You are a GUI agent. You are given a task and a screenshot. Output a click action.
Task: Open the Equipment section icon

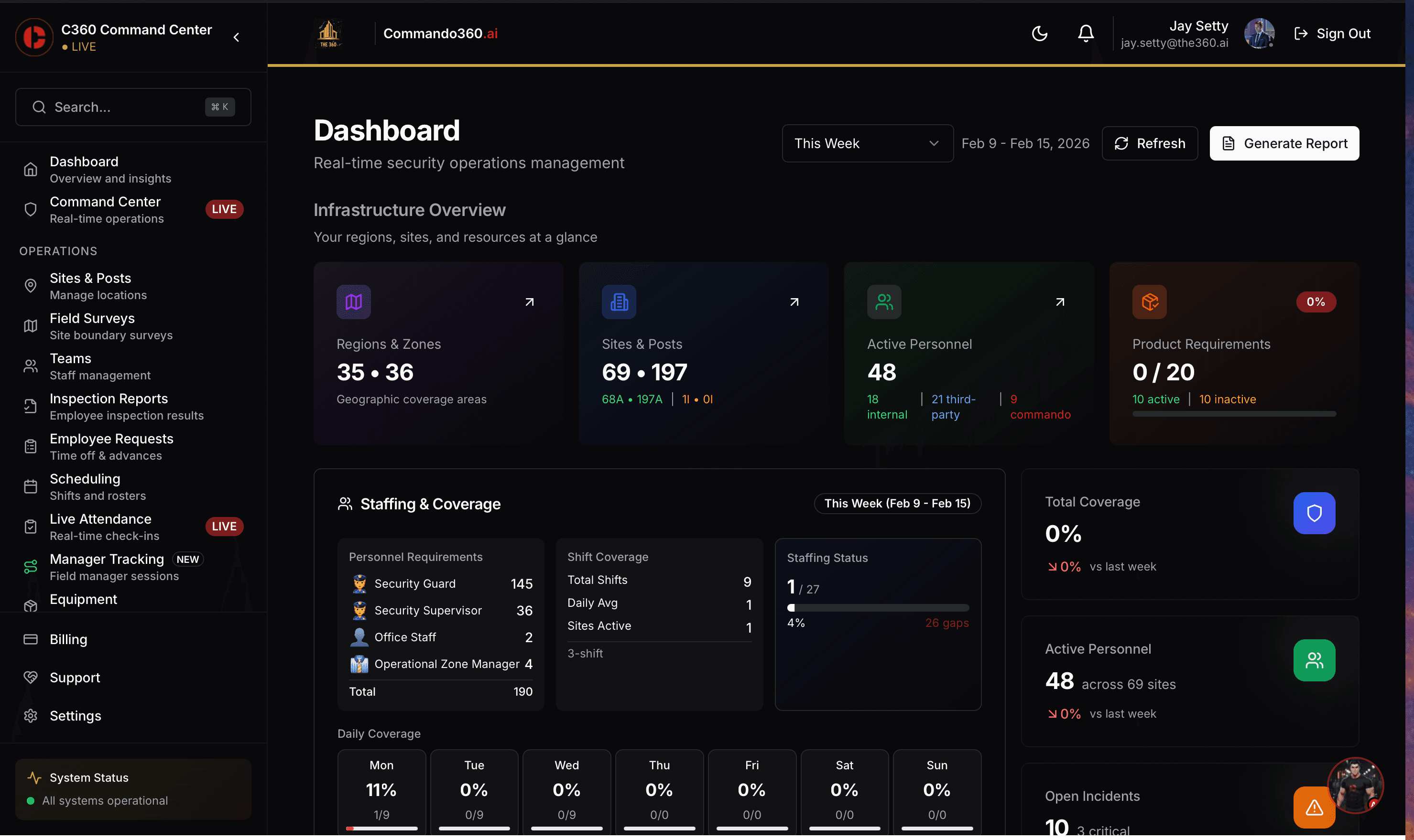(30, 605)
